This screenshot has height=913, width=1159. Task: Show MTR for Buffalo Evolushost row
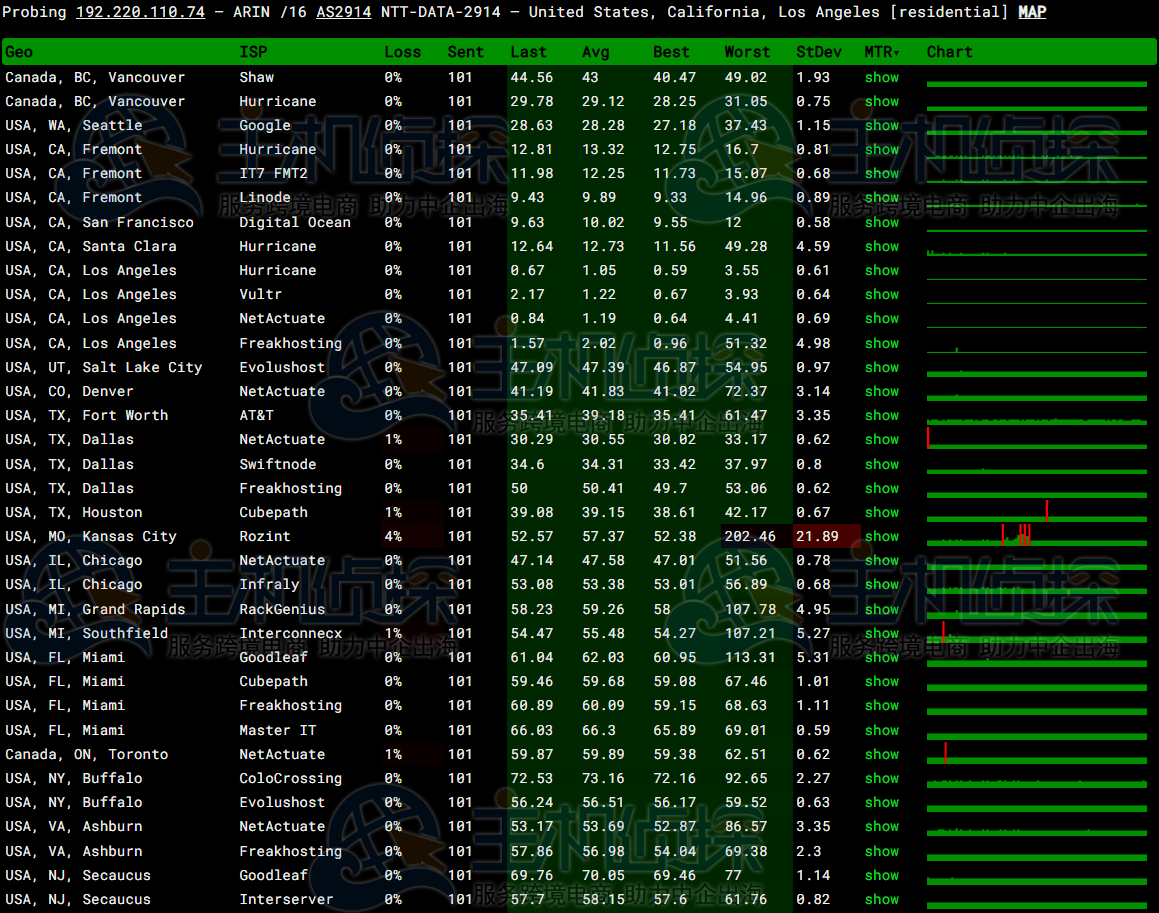(x=882, y=802)
